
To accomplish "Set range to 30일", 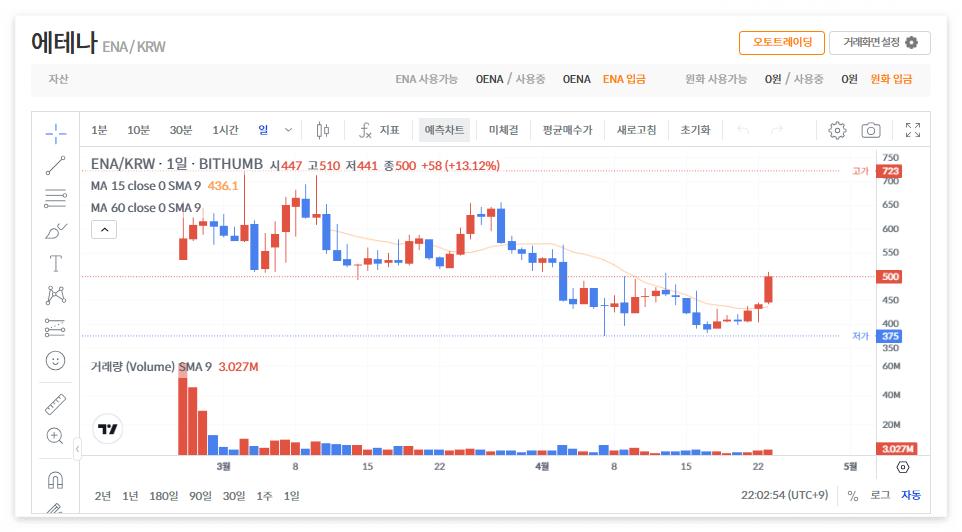I will (234, 496).
